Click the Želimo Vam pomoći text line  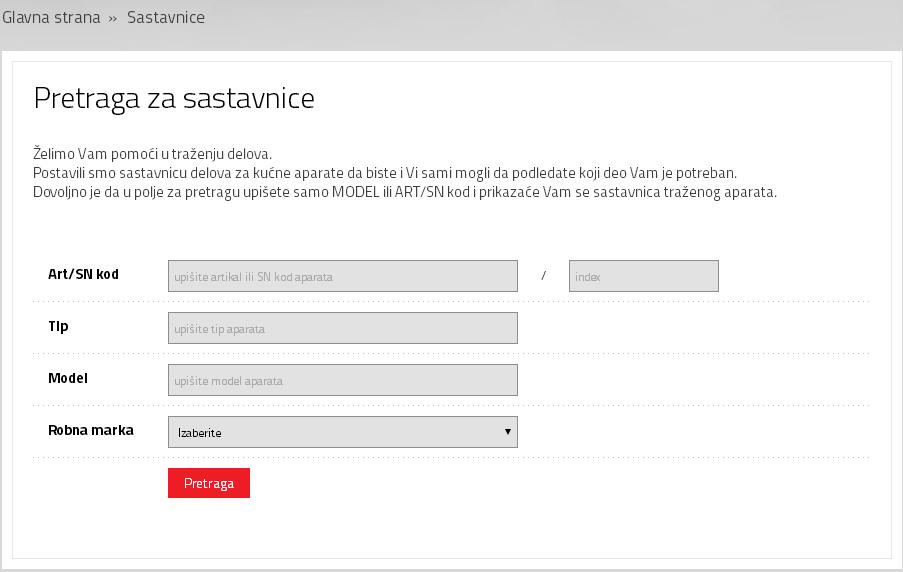[152, 154]
